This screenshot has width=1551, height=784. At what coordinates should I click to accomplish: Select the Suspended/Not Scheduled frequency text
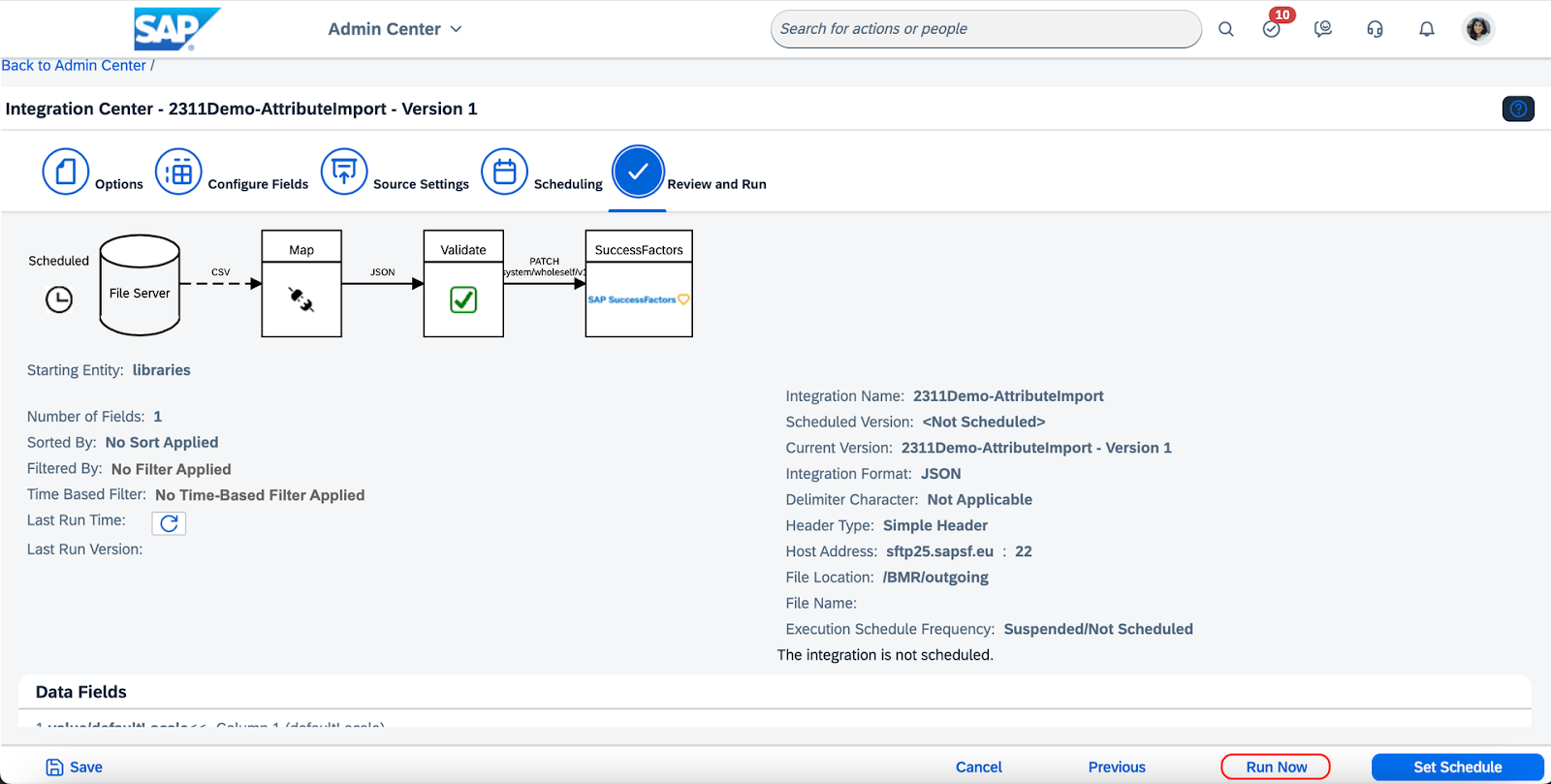coord(1098,629)
